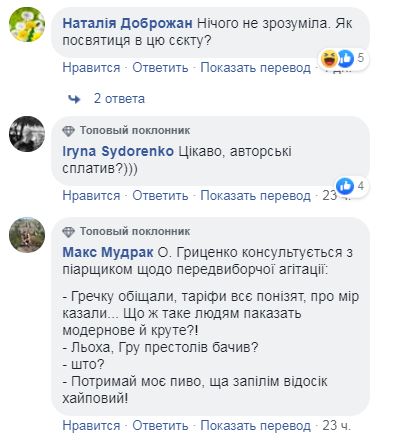The height and width of the screenshot is (443, 395).
Task: Like Iryna Sydorenko's comment via Нравится
Action: (91, 195)
